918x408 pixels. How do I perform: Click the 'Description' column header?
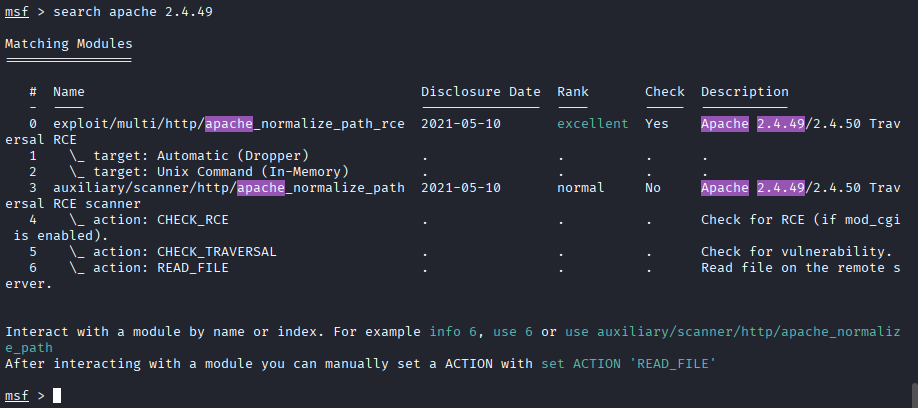point(745,92)
